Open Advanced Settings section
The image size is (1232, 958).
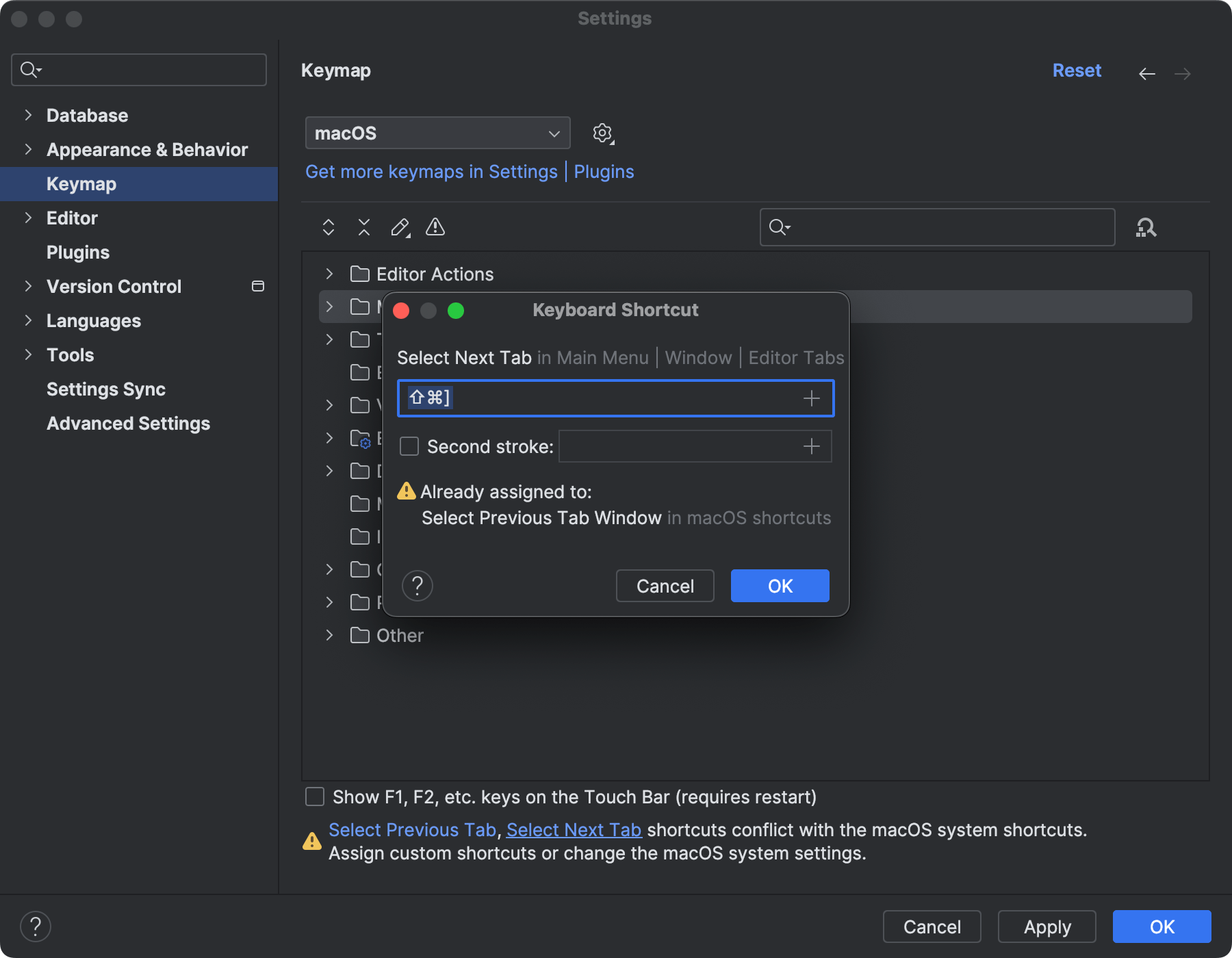[x=128, y=423]
